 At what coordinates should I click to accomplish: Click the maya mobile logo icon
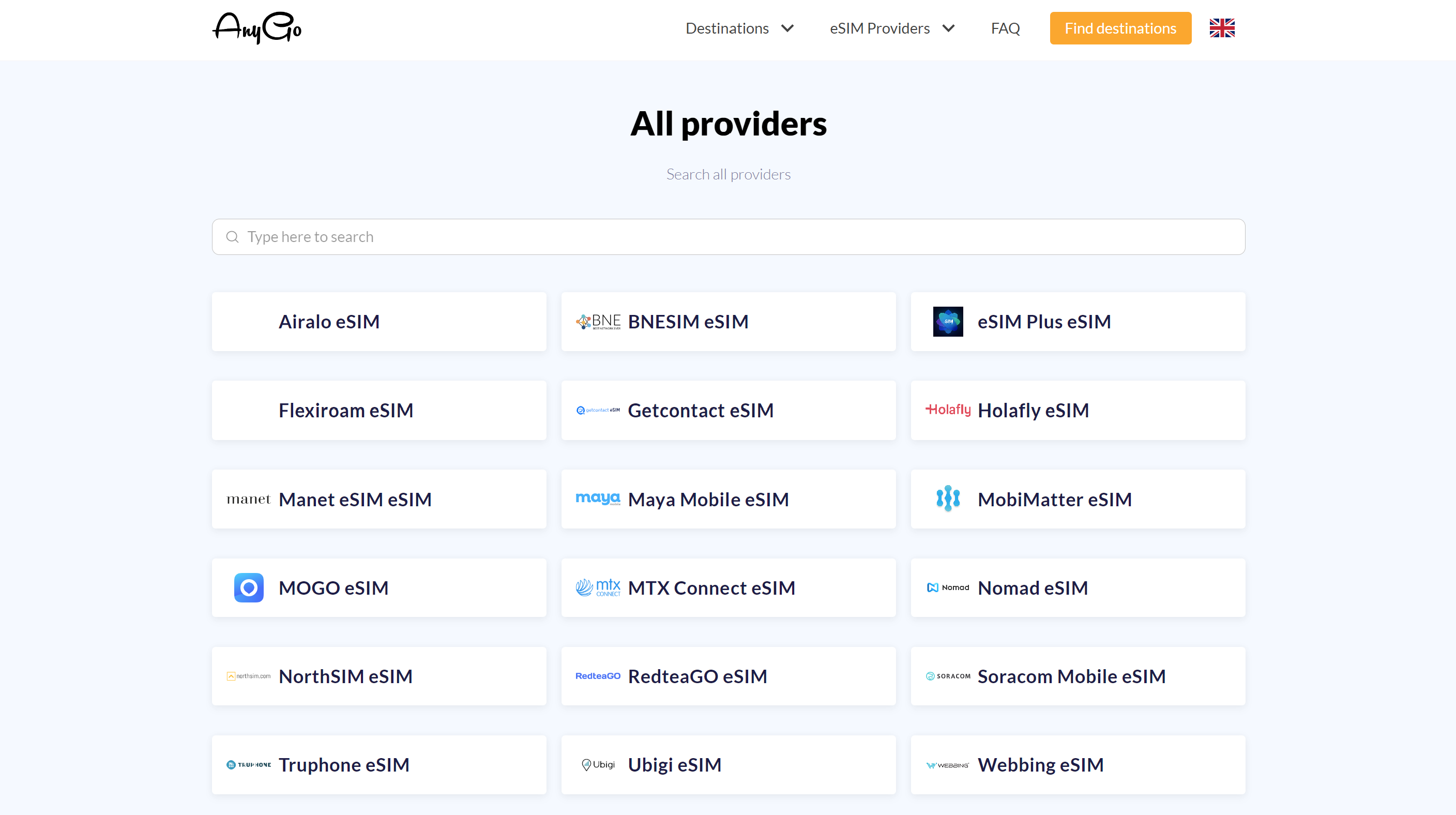point(598,499)
